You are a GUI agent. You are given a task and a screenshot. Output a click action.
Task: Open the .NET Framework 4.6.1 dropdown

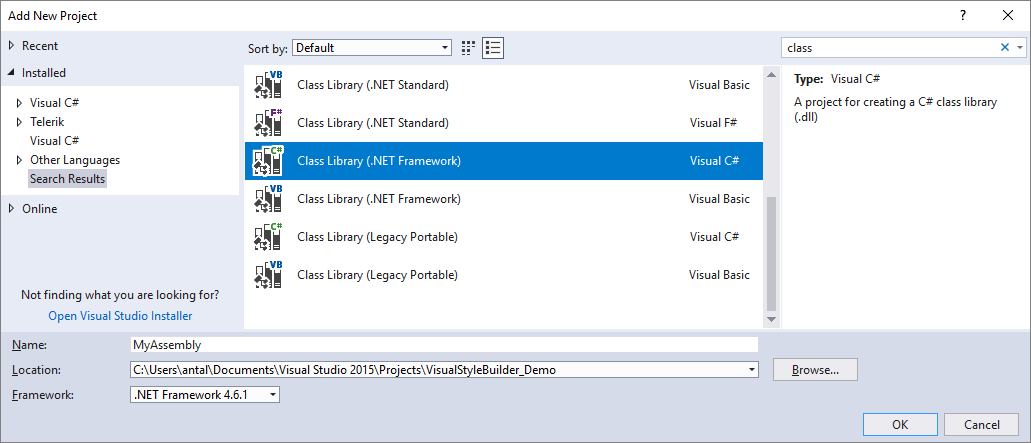pyautogui.click(x=205, y=394)
